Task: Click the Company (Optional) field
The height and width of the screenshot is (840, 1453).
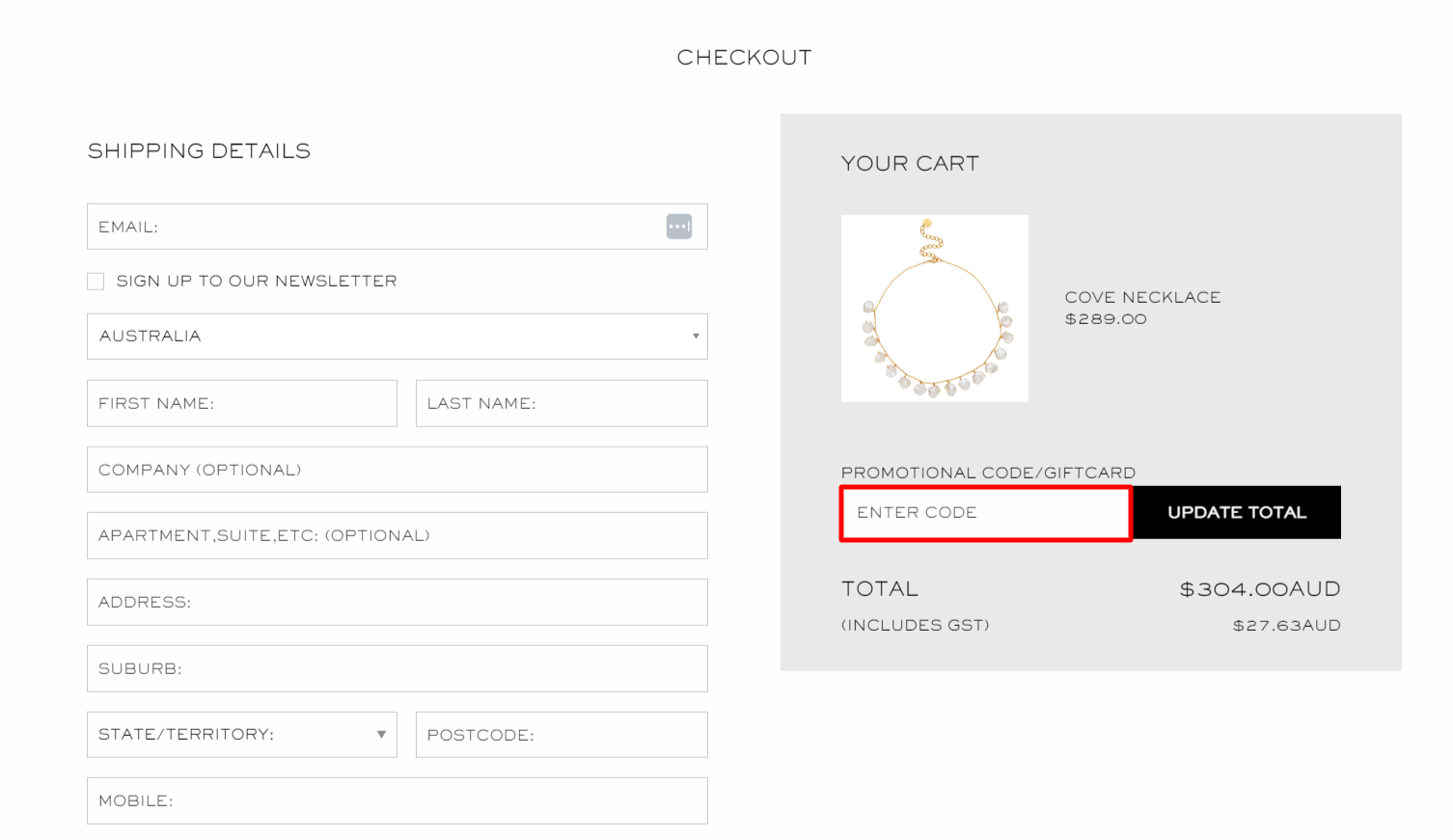Action: pos(397,470)
